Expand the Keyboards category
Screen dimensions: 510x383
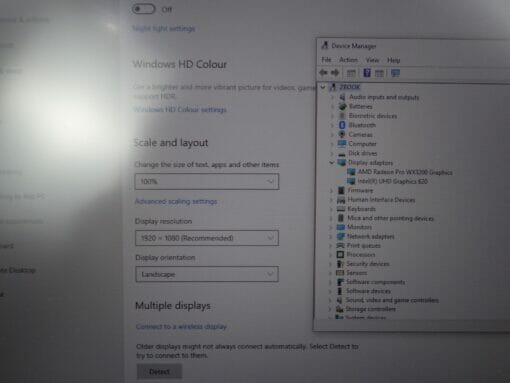tap(331, 209)
